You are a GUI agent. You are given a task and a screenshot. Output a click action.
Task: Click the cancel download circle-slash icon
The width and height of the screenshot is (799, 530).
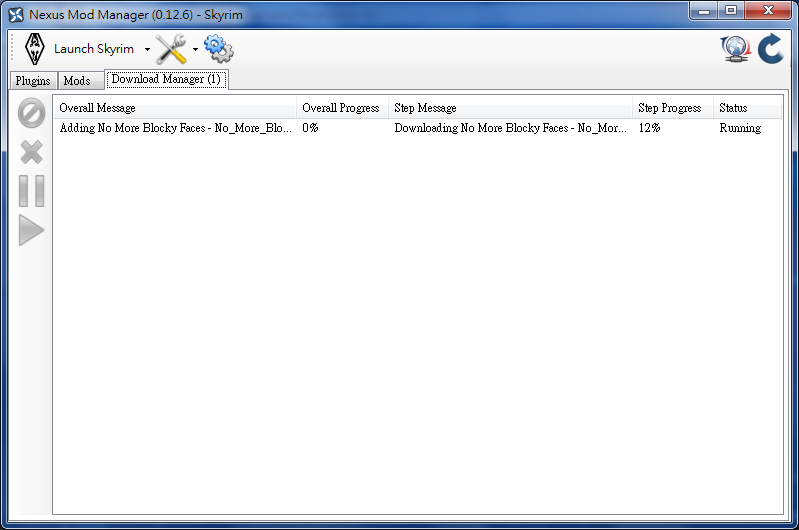[32, 113]
